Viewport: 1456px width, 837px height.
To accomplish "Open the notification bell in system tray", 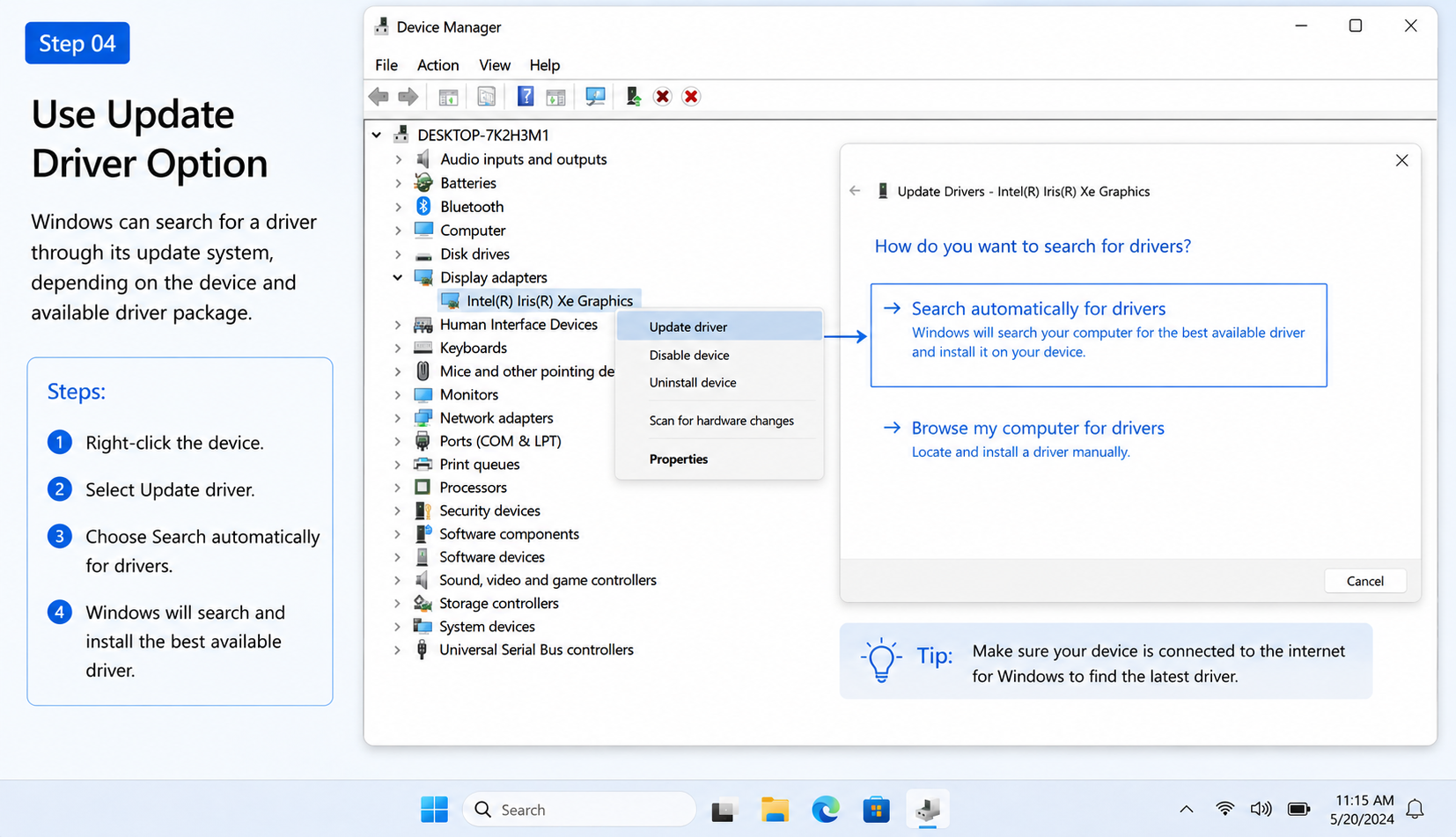I will coord(1415,809).
